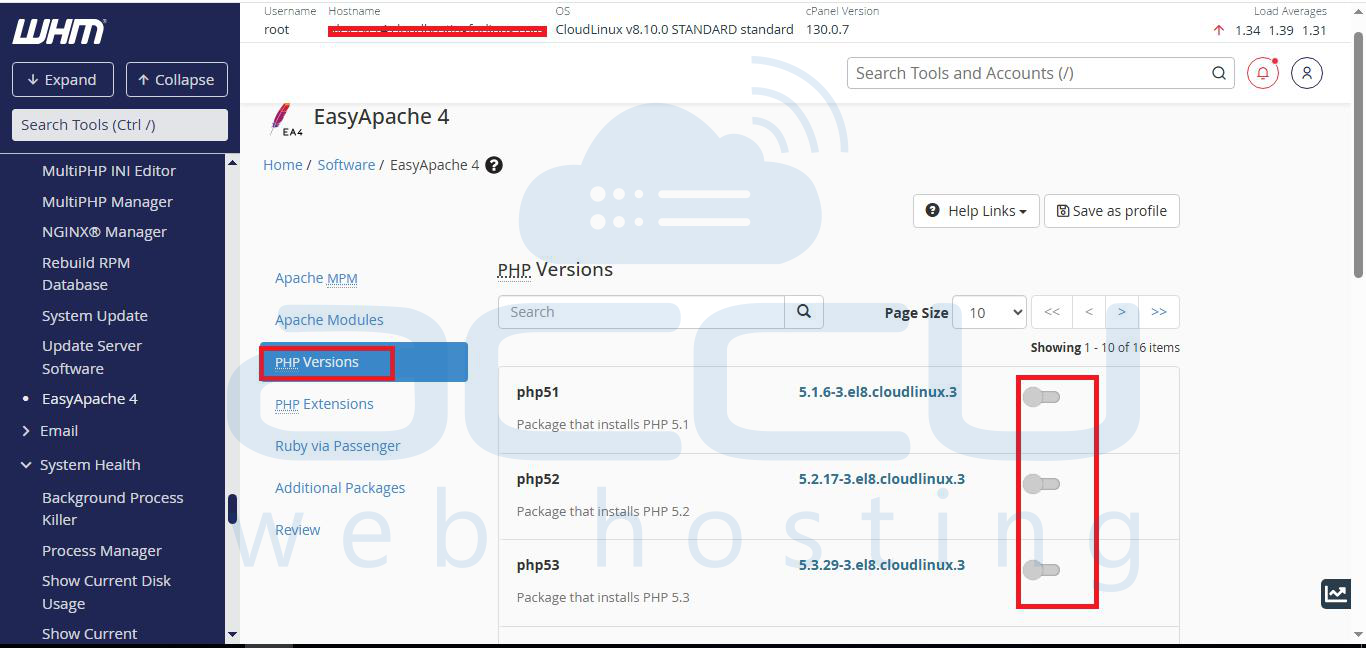Open the Page Size dropdown
Image resolution: width=1366 pixels, height=648 pixels.
coord(989,312)
